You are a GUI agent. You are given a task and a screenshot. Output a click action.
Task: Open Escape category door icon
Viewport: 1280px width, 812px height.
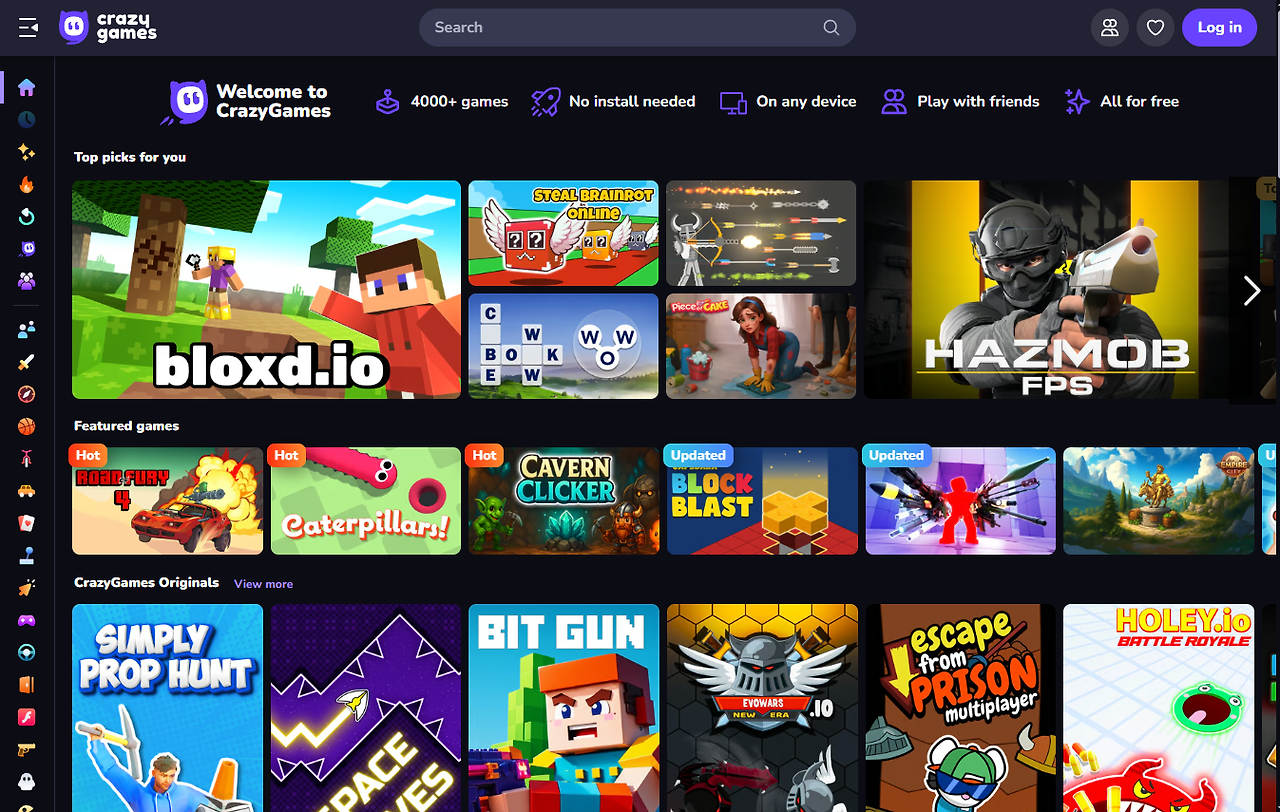[27, 685]
